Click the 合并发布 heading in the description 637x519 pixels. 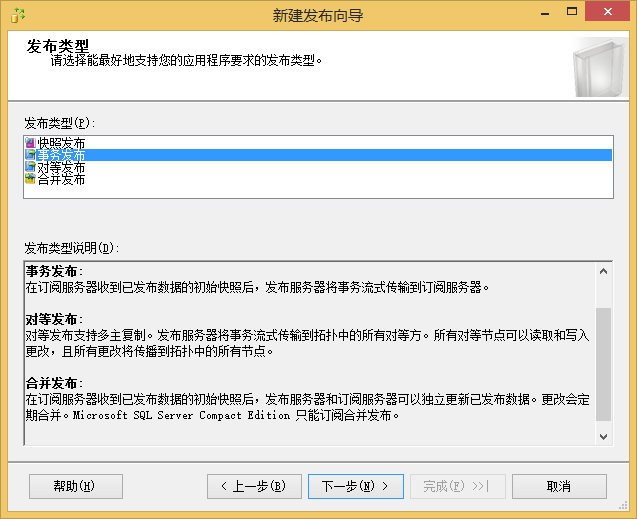point(54,383)
